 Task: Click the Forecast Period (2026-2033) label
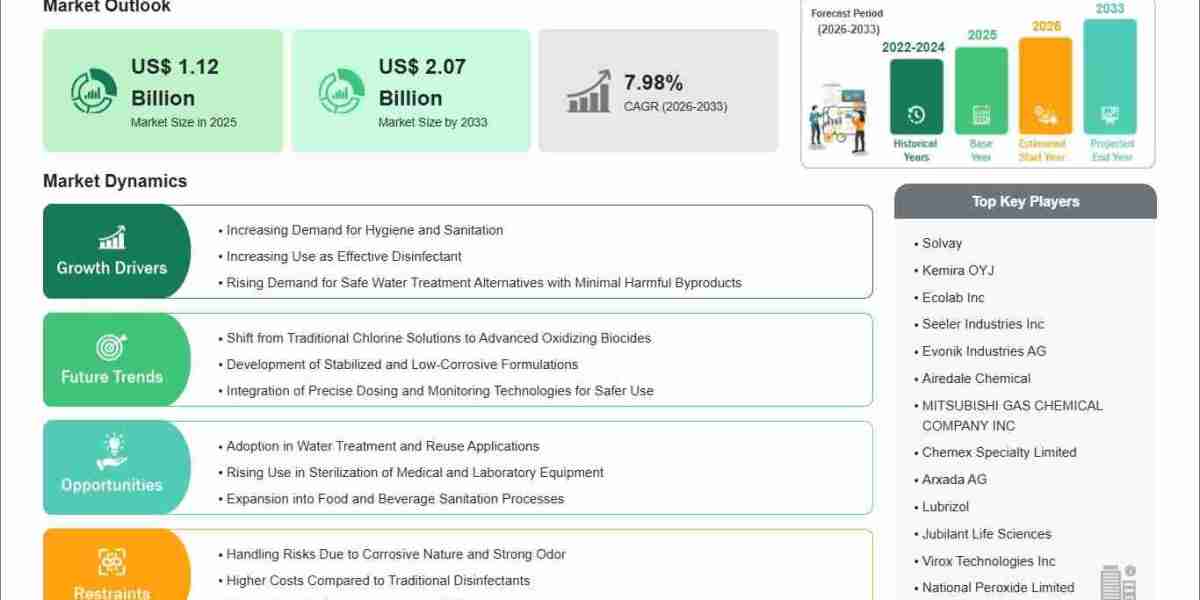pos(847,21)
